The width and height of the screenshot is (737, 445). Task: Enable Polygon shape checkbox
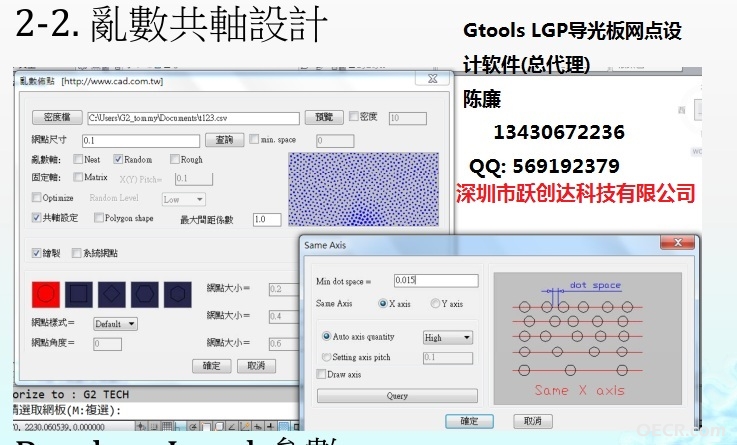tap(99, 217)
